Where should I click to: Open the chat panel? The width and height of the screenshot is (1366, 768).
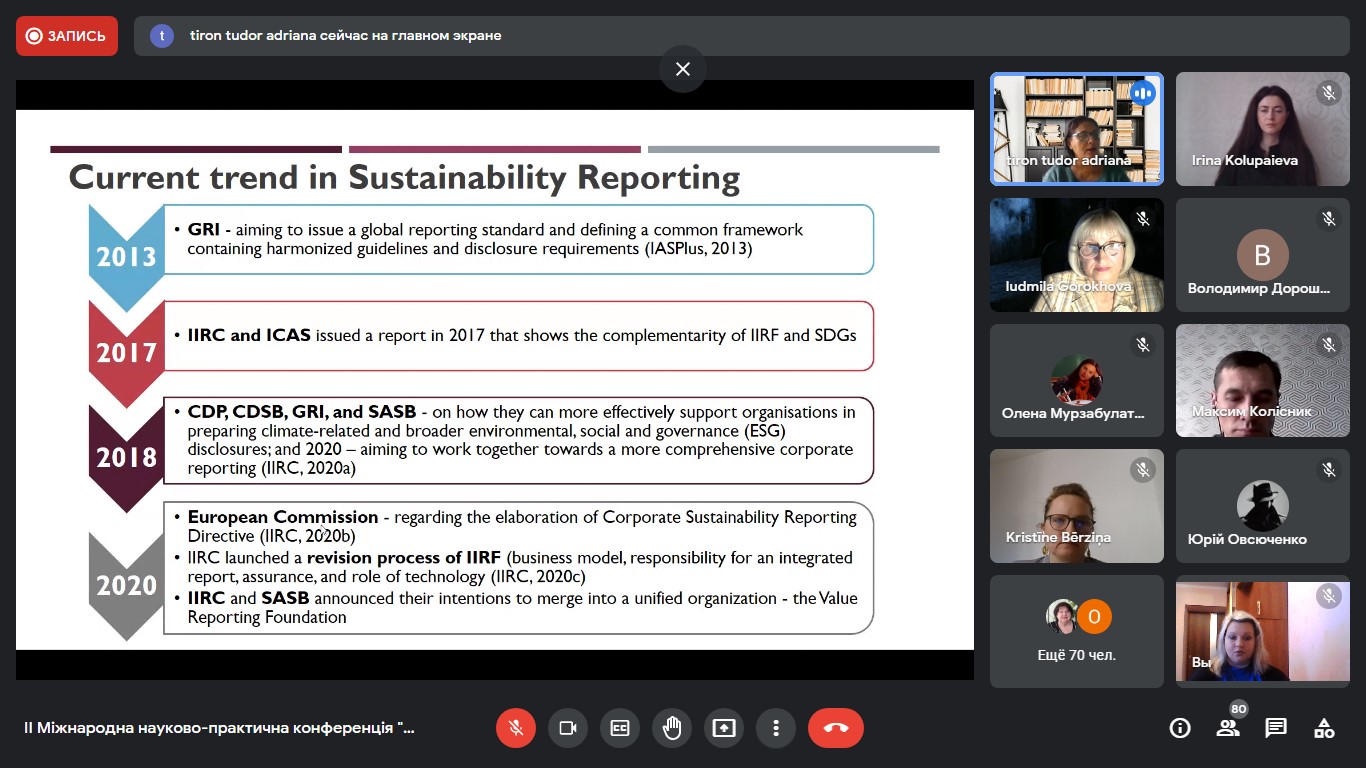pos(1276,728)
